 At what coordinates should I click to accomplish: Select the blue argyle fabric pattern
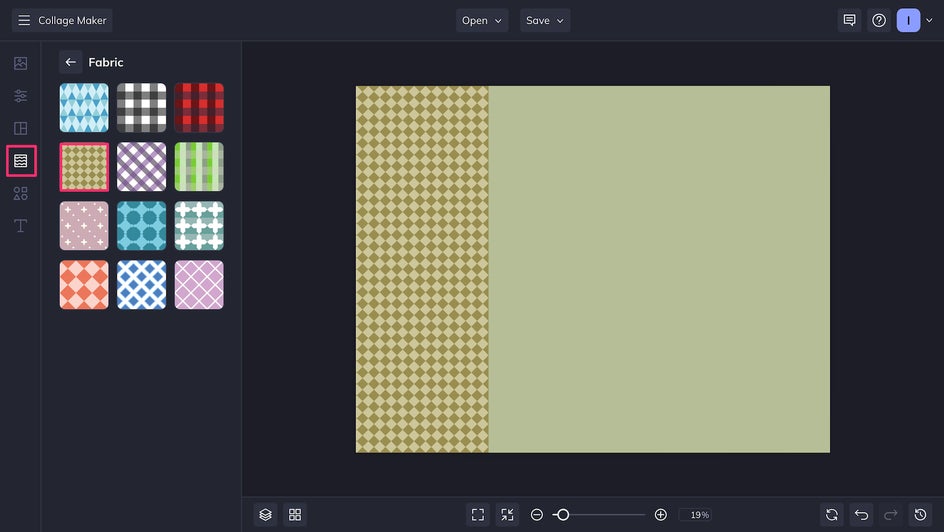84,108
